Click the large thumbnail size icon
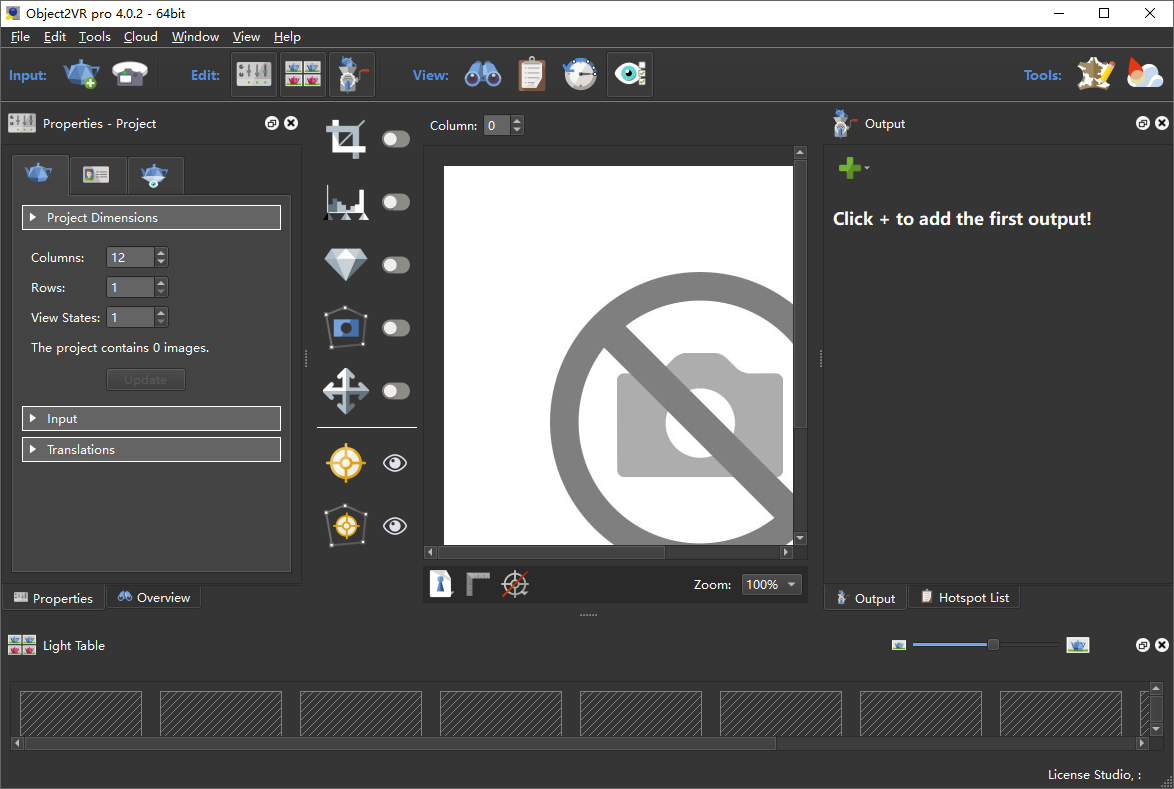This screenshot has width=1174, height=789. [x=1077, y=645]
